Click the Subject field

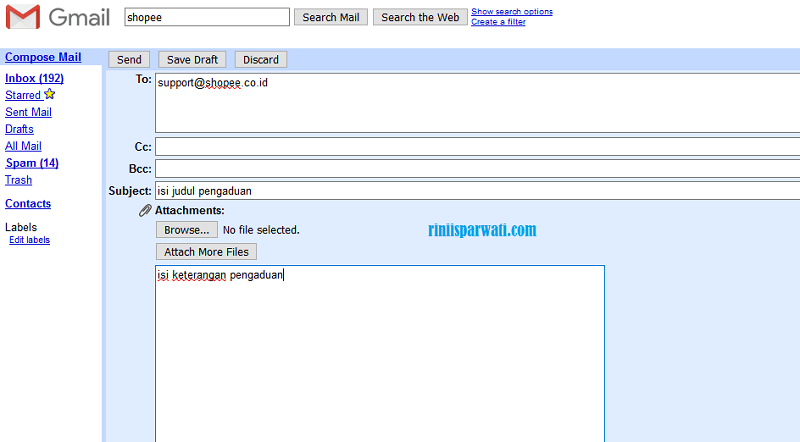477,191
